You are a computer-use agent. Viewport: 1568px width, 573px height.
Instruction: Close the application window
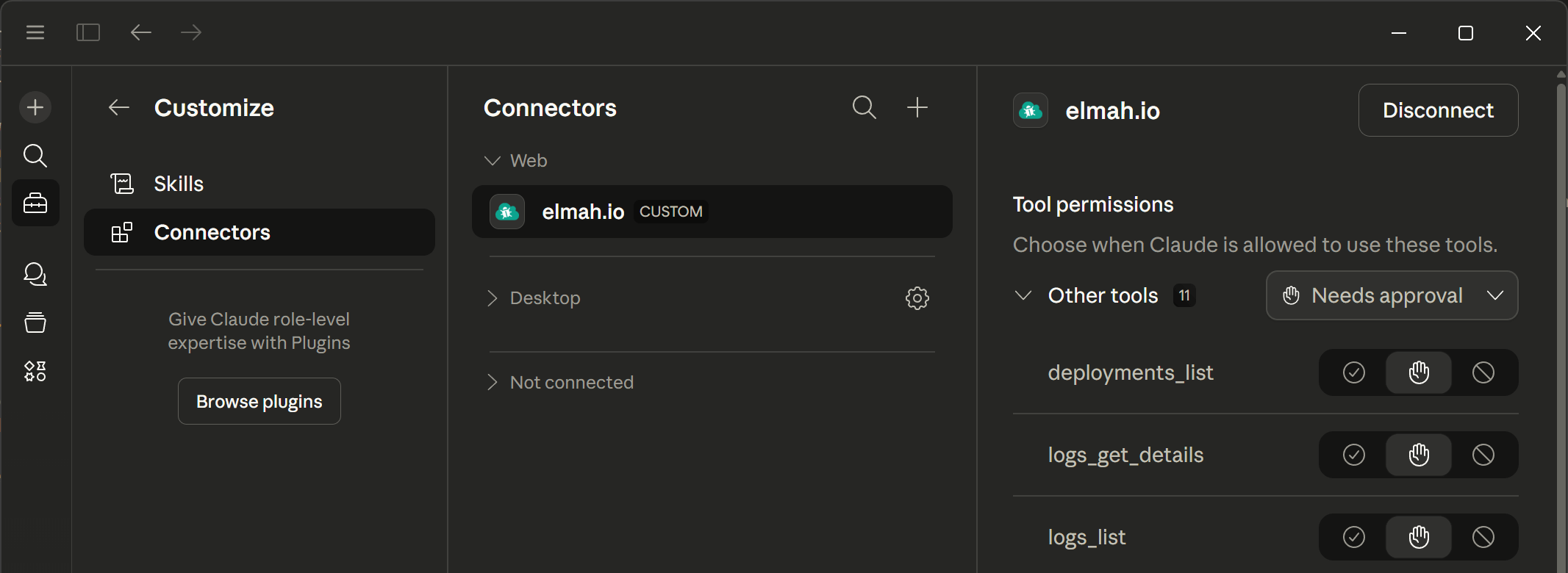point(1533,33)
